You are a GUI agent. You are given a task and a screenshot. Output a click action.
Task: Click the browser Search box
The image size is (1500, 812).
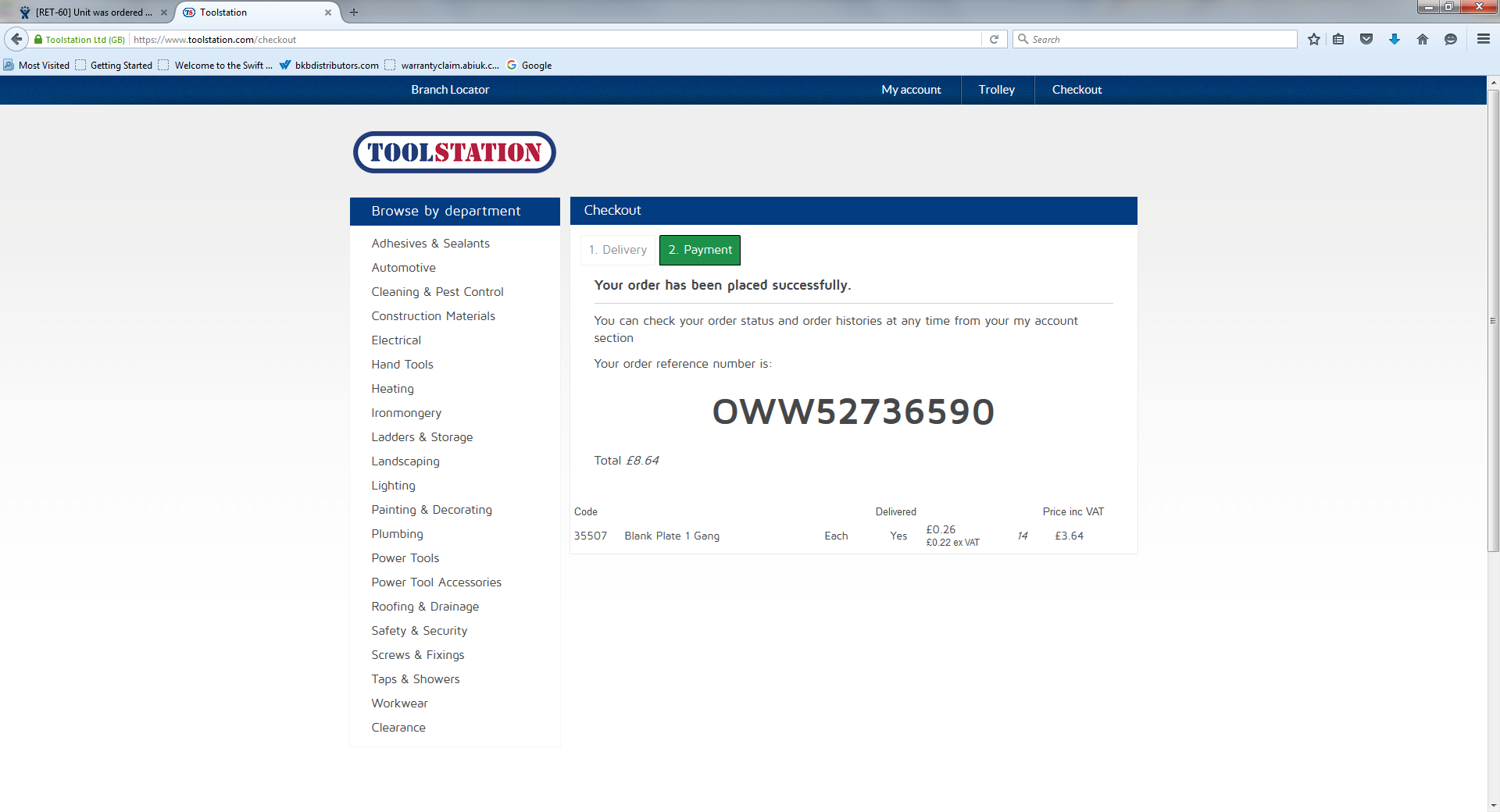(1155, 39)
